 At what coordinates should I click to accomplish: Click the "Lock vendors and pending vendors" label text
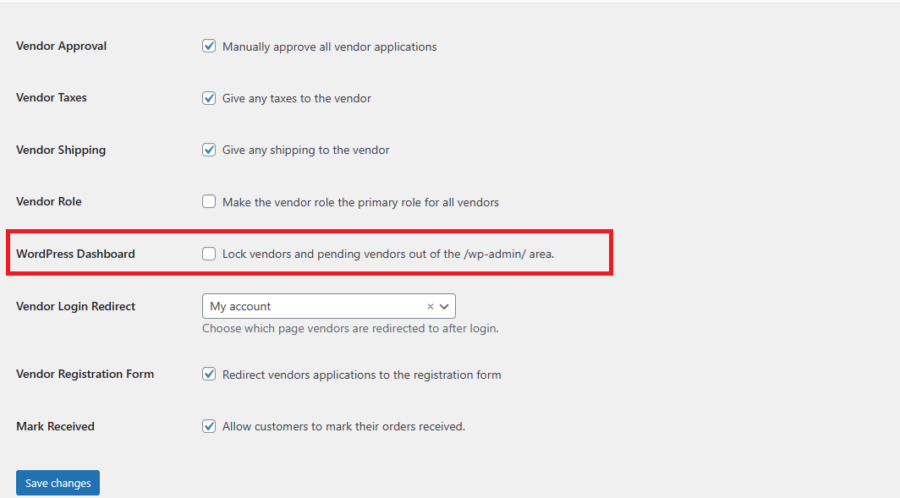[x=388, y=255]
